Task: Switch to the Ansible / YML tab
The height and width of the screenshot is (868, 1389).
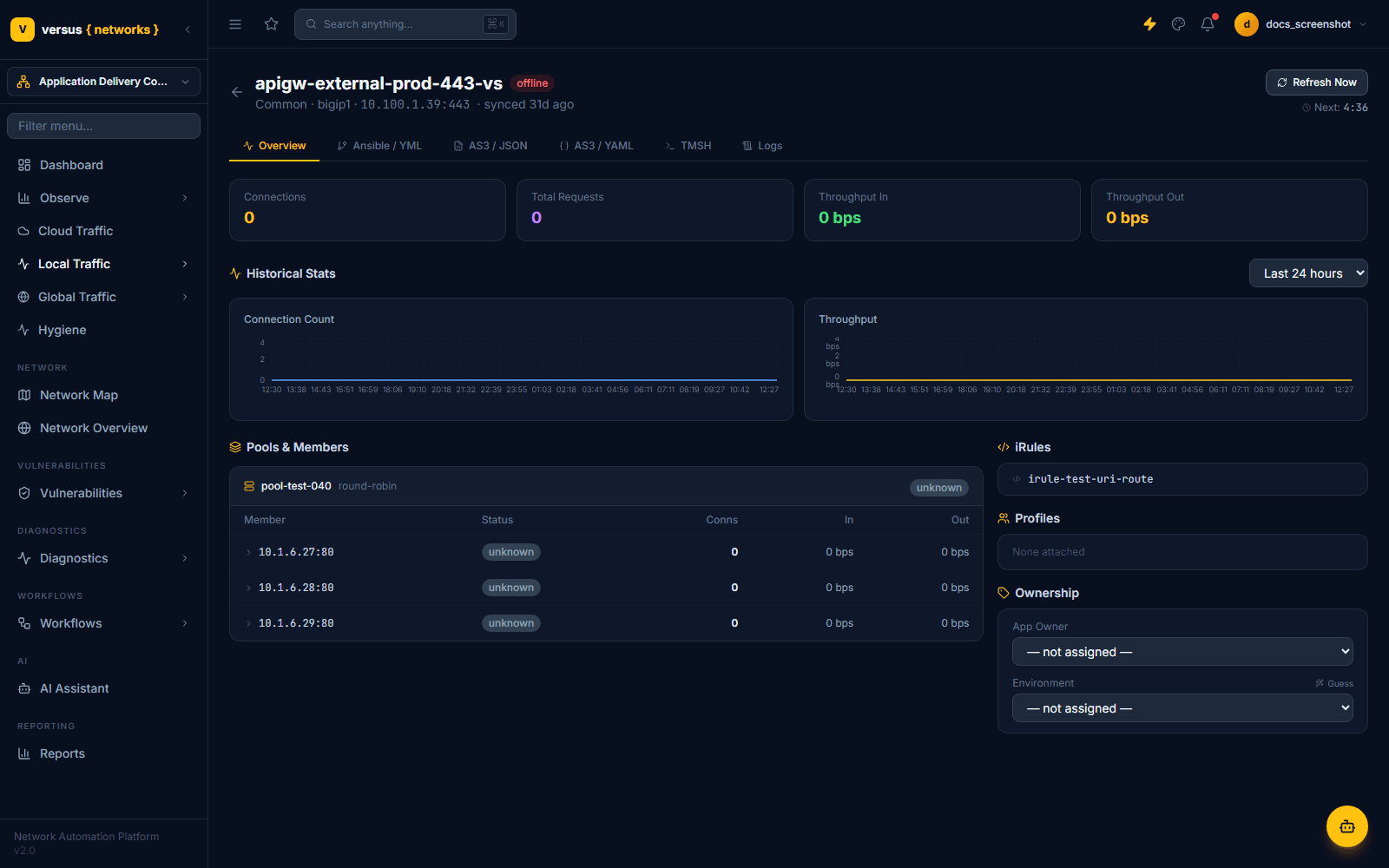Action: [x=379, y=146]
